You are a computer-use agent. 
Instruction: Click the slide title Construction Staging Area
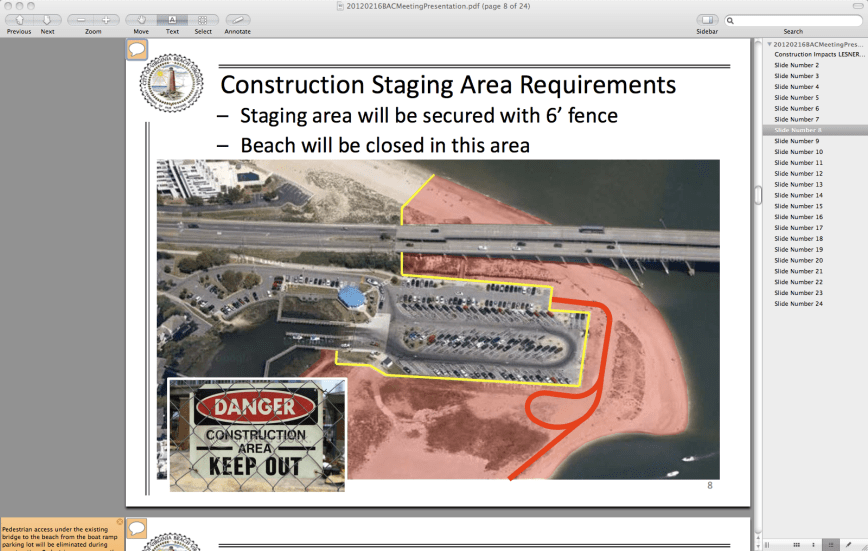point(448,85)
